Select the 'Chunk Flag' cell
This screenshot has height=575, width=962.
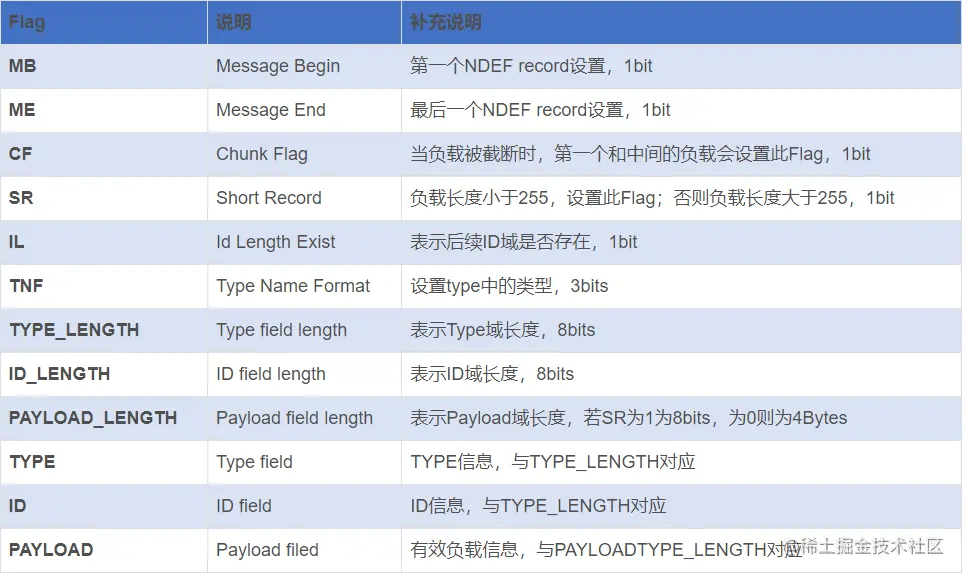[304, 154]
